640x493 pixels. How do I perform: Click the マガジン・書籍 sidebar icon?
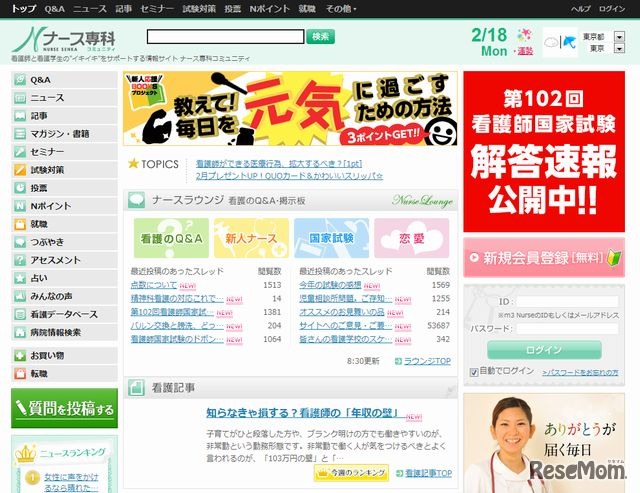tap(20, 133)
